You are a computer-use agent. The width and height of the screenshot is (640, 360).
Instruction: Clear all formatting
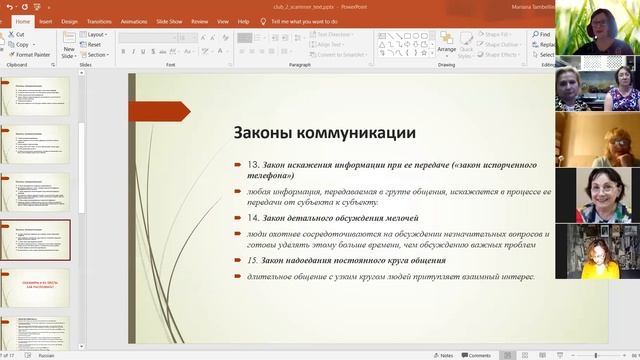pos(225,38)
